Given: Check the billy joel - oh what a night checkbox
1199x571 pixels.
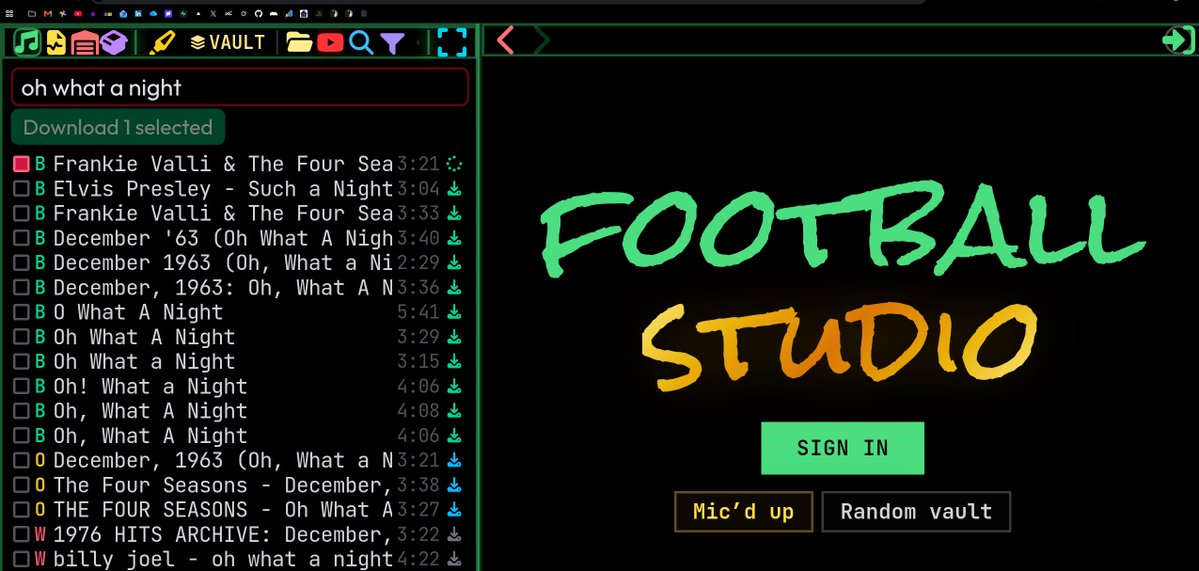Looking at the screenshot, I should [21, 559].
